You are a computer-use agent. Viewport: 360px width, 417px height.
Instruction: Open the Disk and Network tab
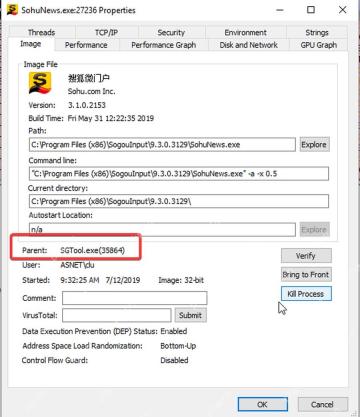pos(248,45)
